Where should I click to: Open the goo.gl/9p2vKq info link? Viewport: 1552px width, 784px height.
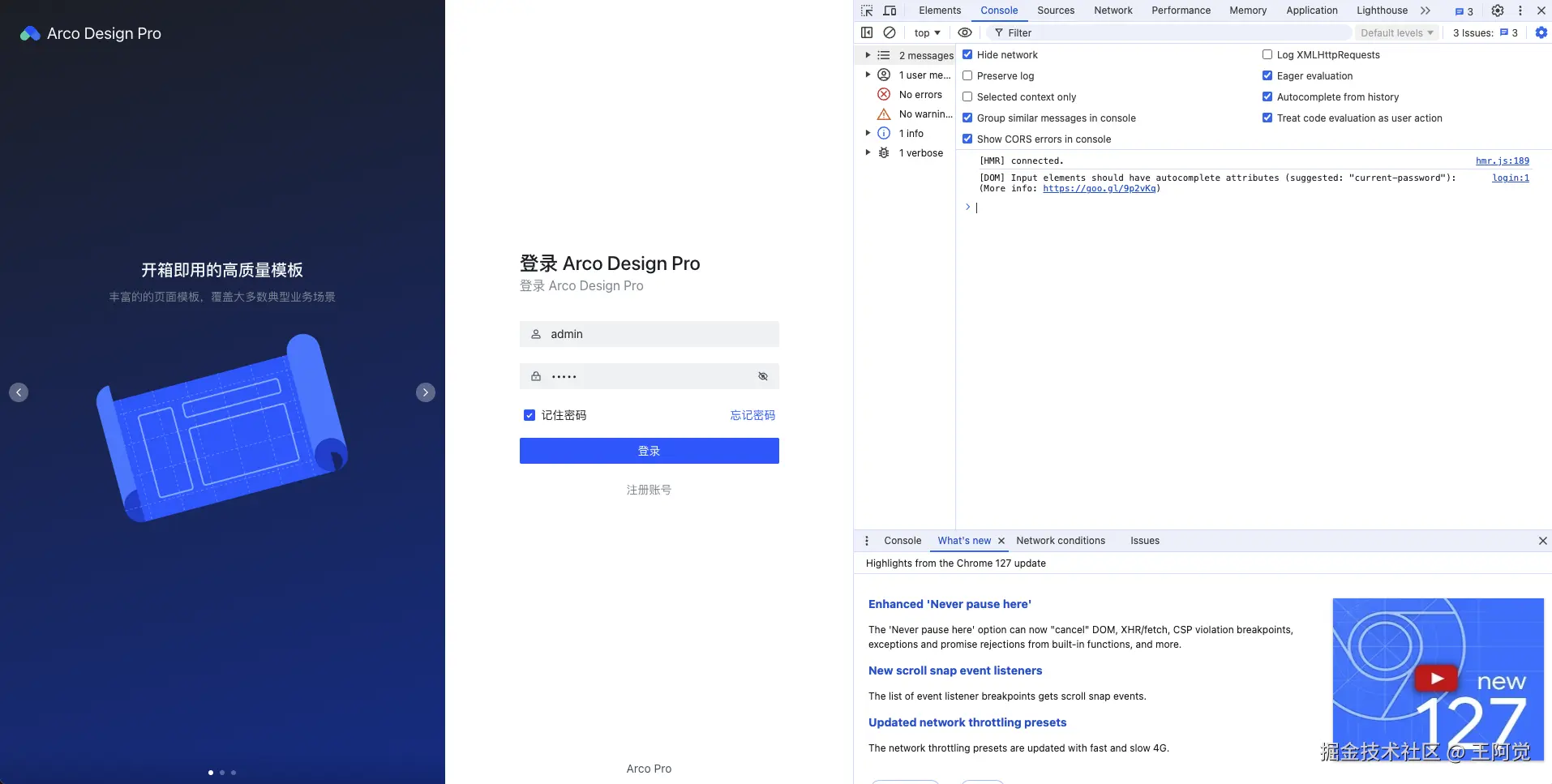click(1100, 188)
